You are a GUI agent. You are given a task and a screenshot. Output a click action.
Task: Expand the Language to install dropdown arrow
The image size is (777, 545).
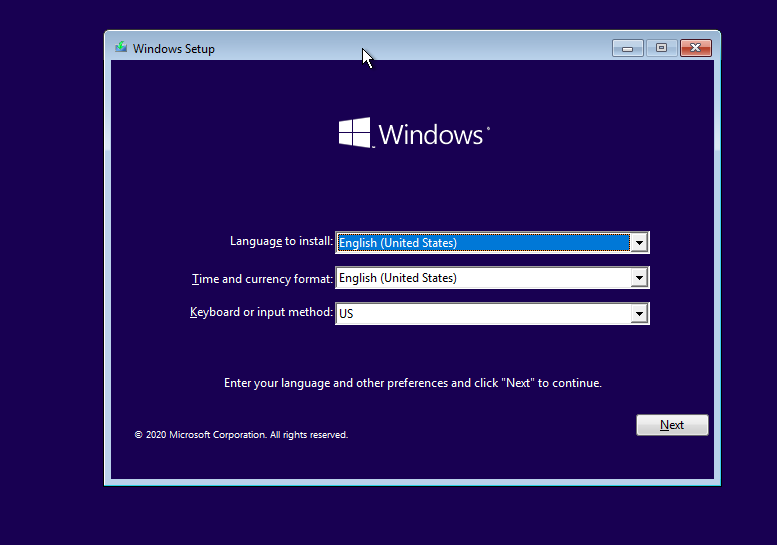pos(638,243)
